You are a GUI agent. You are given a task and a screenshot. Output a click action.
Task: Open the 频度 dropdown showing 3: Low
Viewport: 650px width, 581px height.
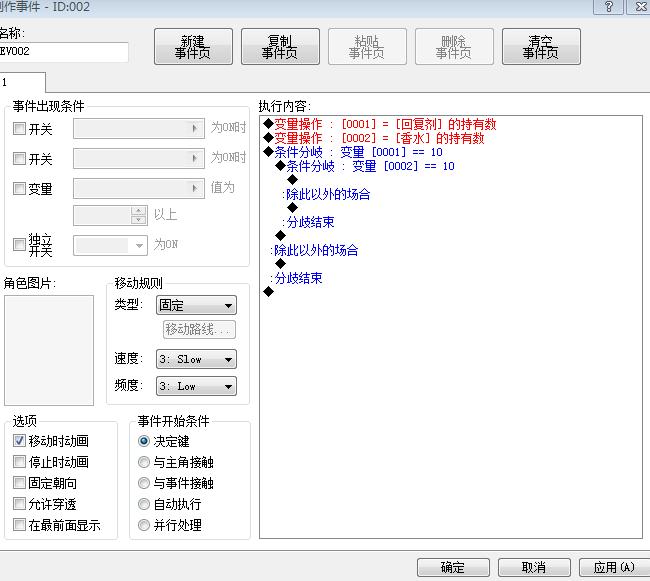[x=196, y=386]
